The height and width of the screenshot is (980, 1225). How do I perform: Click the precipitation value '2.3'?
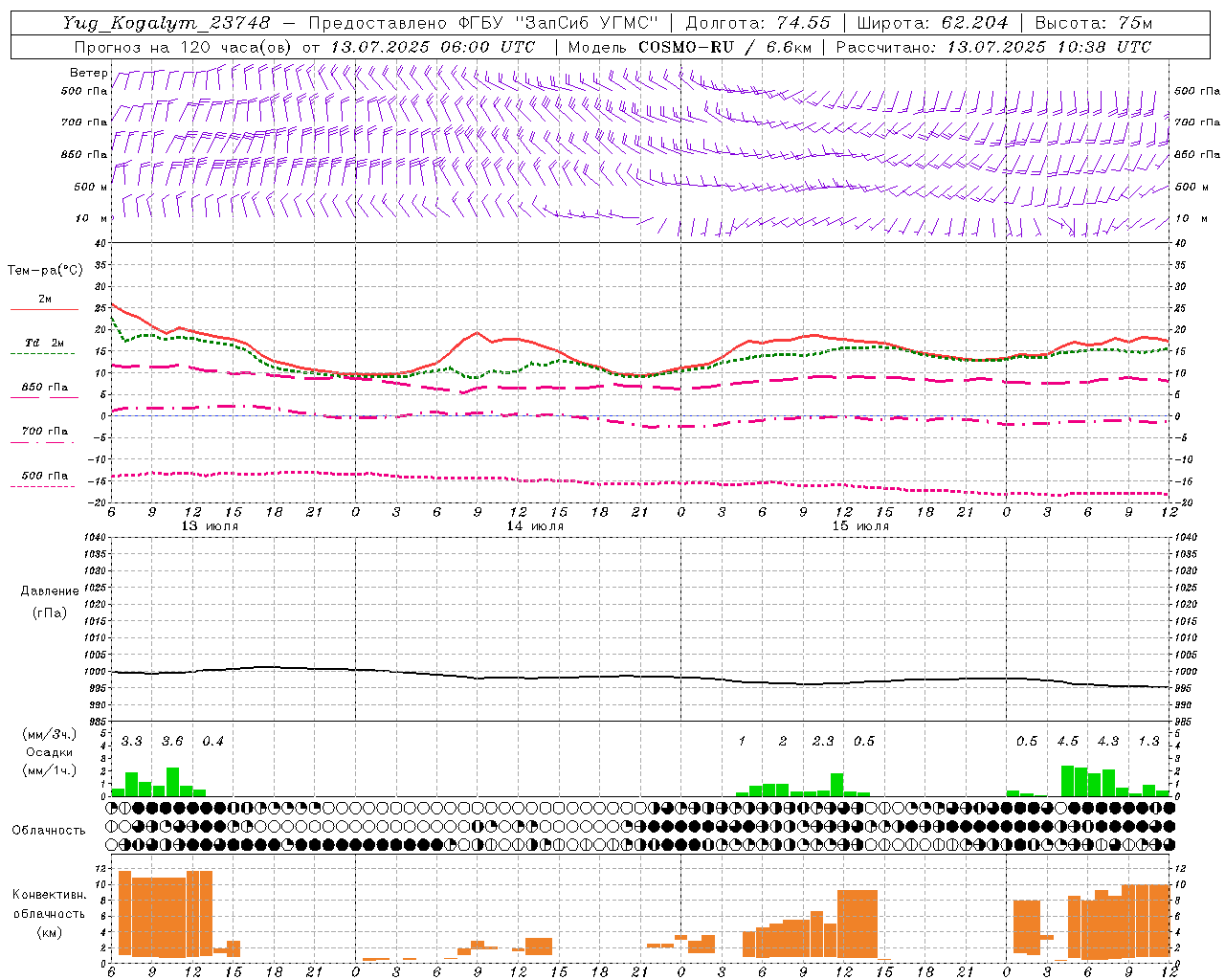coord(823,742)
